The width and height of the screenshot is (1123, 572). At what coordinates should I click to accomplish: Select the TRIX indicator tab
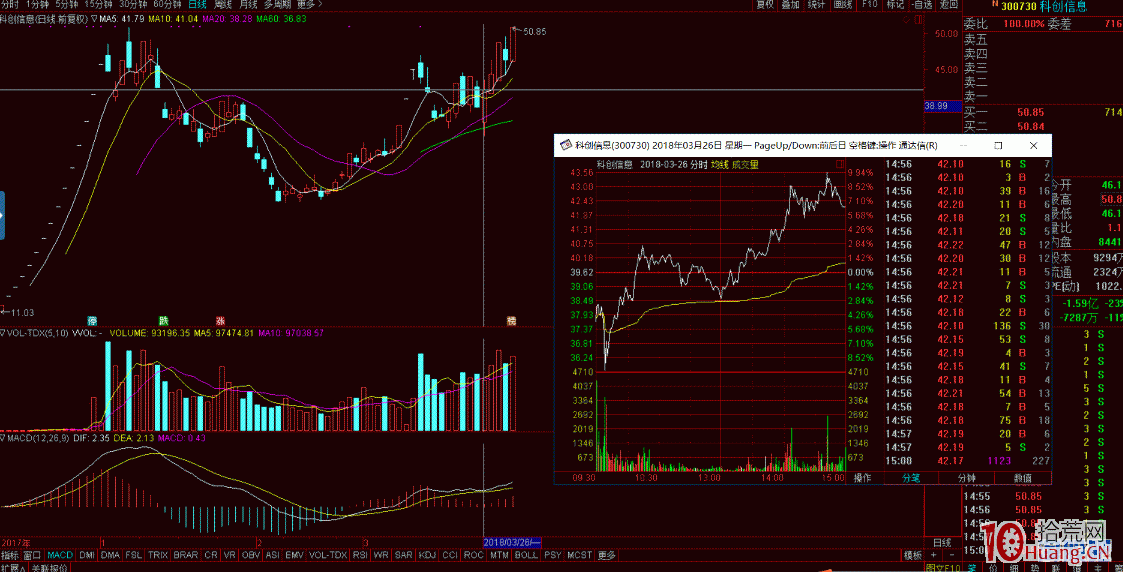(x=158, y=555)
